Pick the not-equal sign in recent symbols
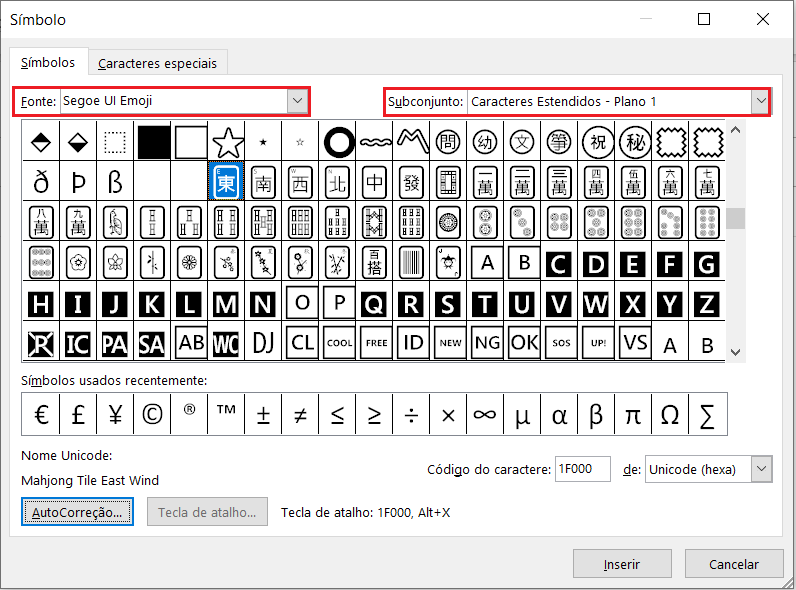Viewport: 796px width, 590px height. pyautogui.click(x=301, y=414)
